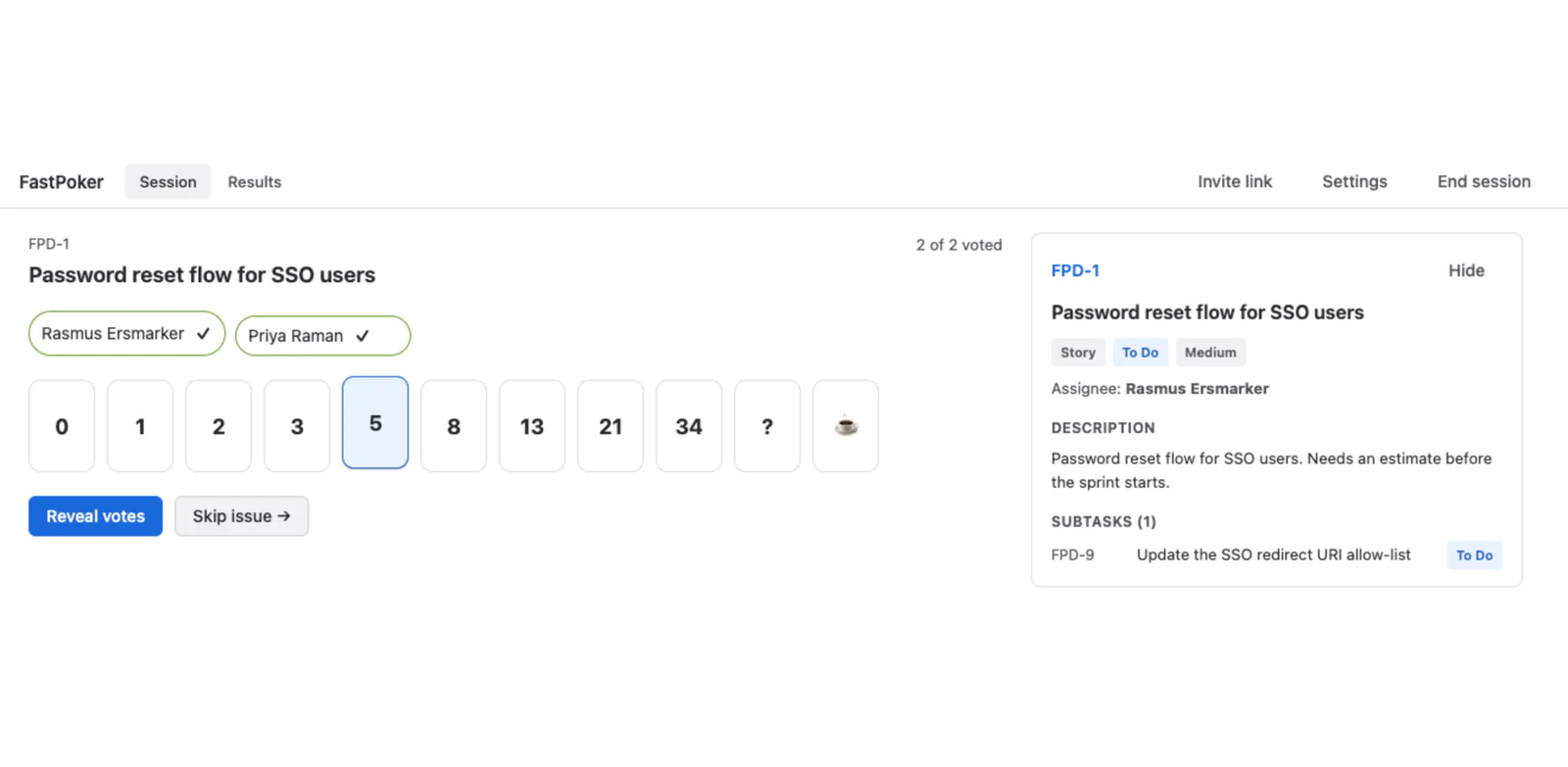The height and width of the screenshot is (767, 1568).
Task: Choose the 34 point card
Action: tap(689, 426)
